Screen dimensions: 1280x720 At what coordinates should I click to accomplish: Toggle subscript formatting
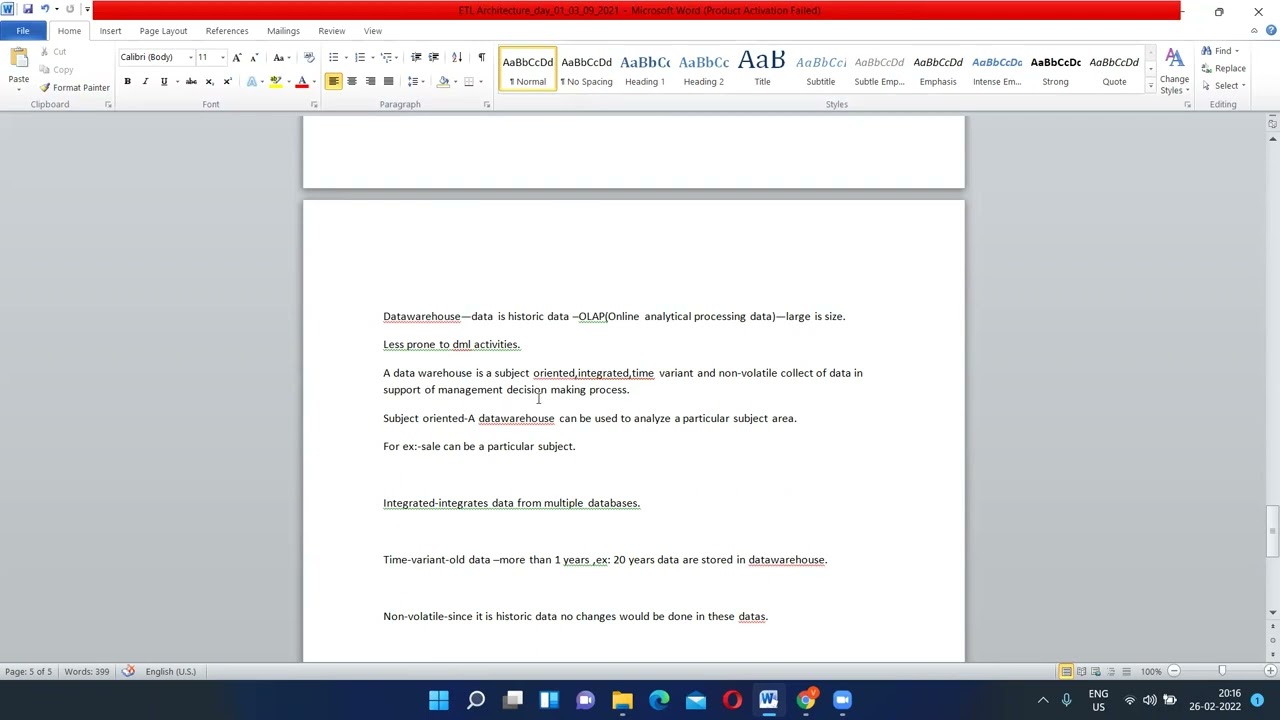pos(209,81)
